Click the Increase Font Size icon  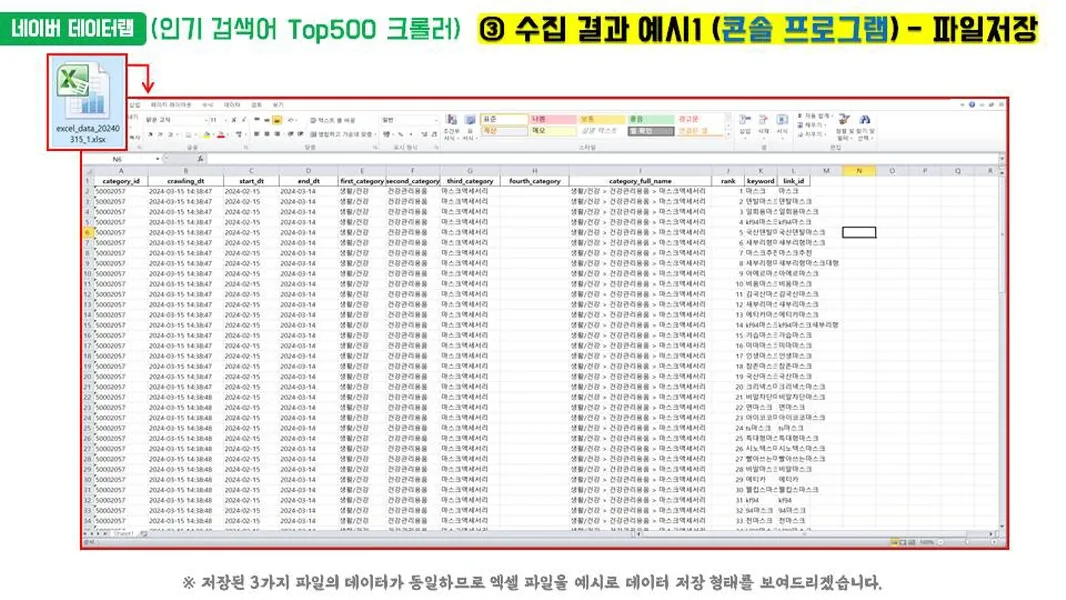(234, 120)
